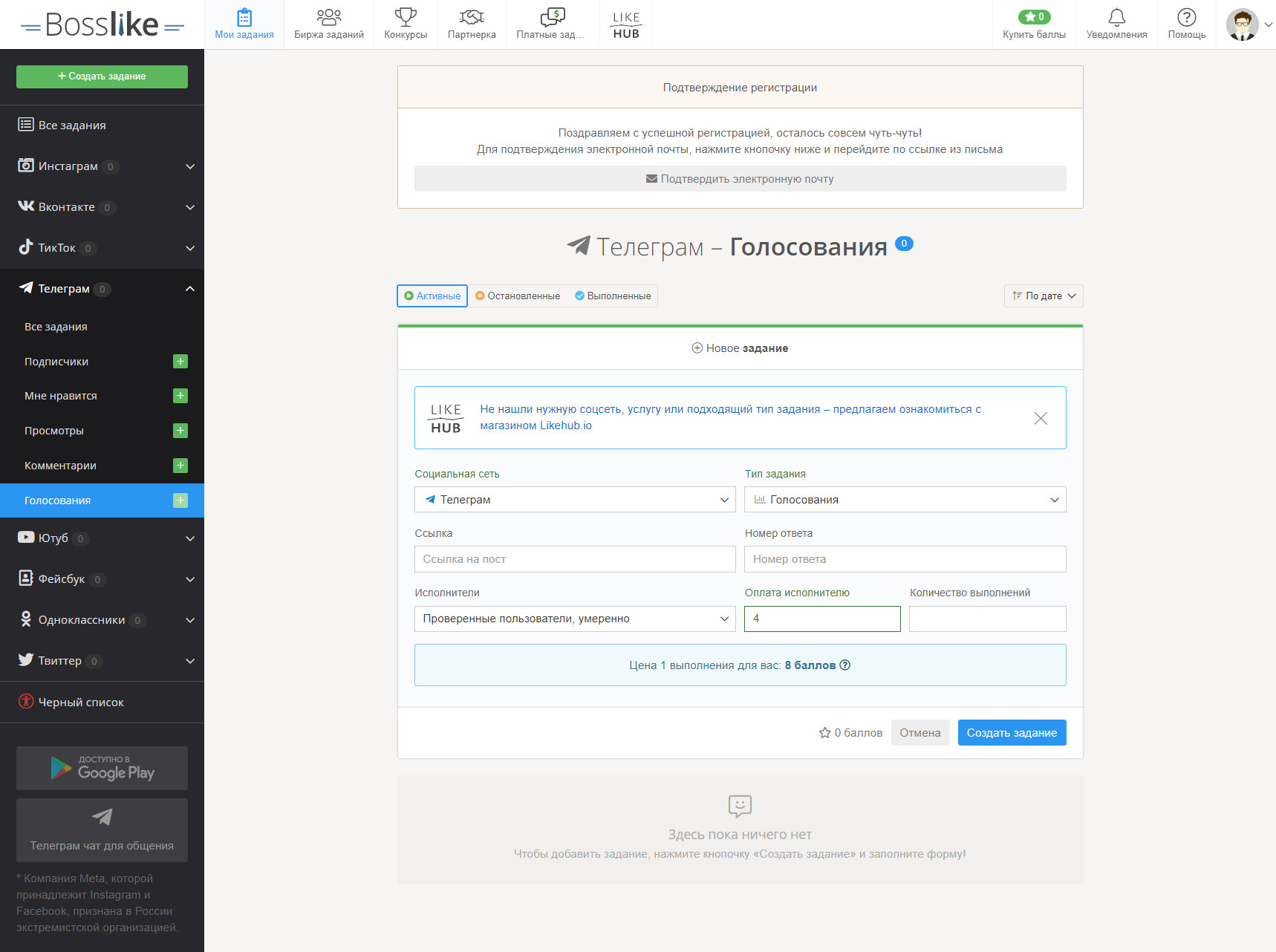Open the Bosslike logo home link

(102, 25)
